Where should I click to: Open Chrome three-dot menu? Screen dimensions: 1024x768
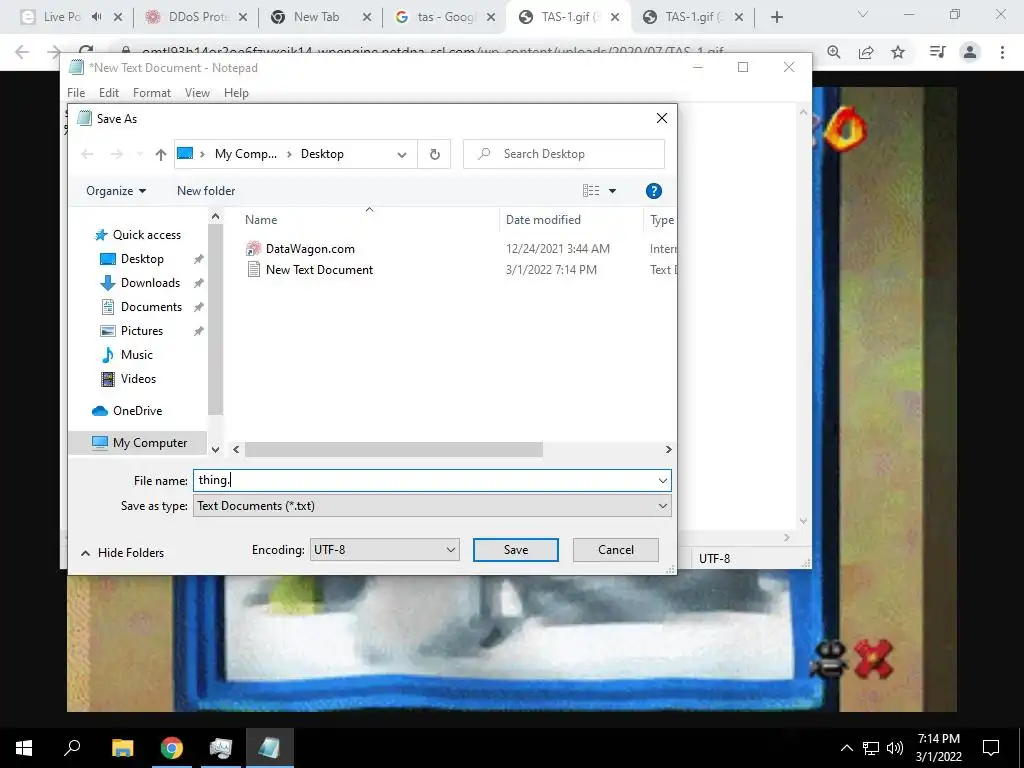(x=1002, y=52)
